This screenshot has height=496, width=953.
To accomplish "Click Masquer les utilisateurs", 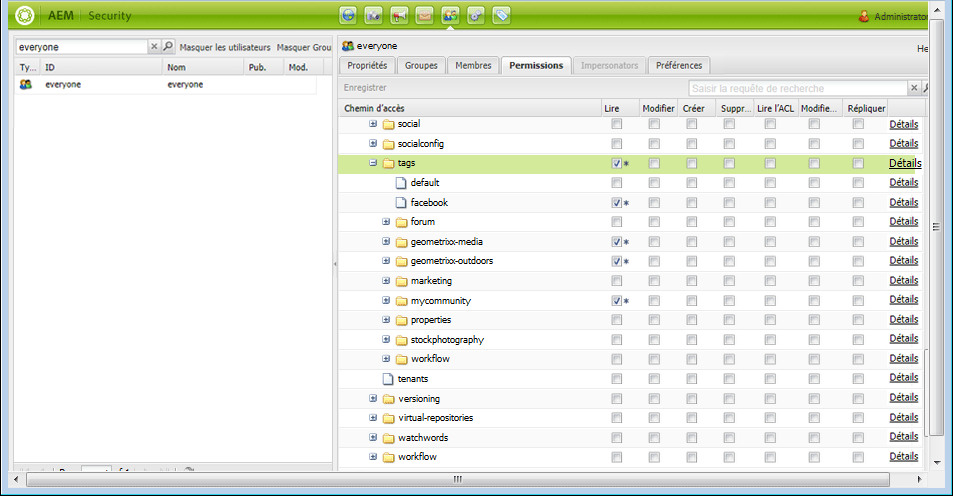I will pos(225,47).
